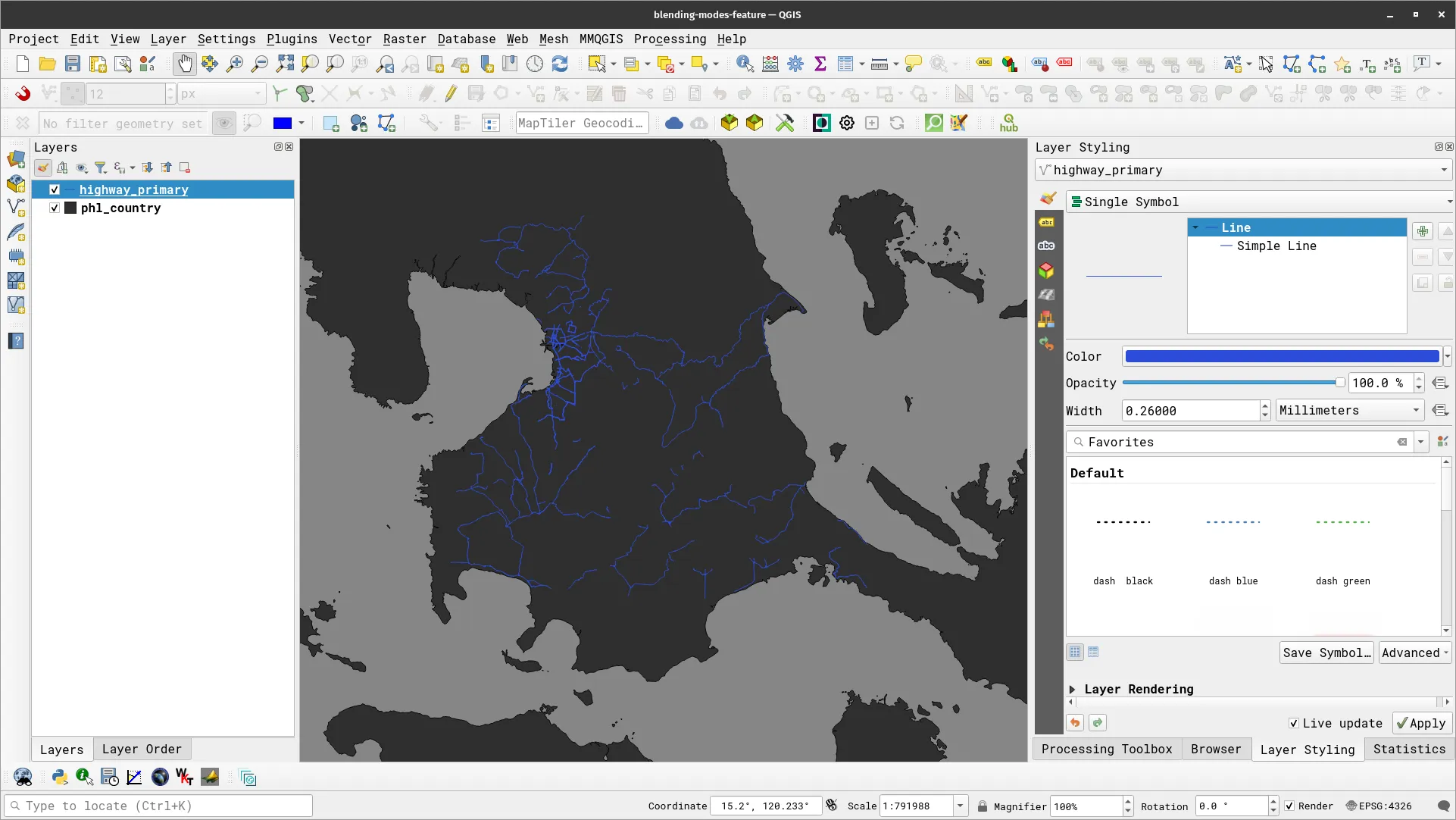Toggle the Live update checkbox
Image resolution: width=1456 pixels, height=820 pixels.
[1294, 723]
